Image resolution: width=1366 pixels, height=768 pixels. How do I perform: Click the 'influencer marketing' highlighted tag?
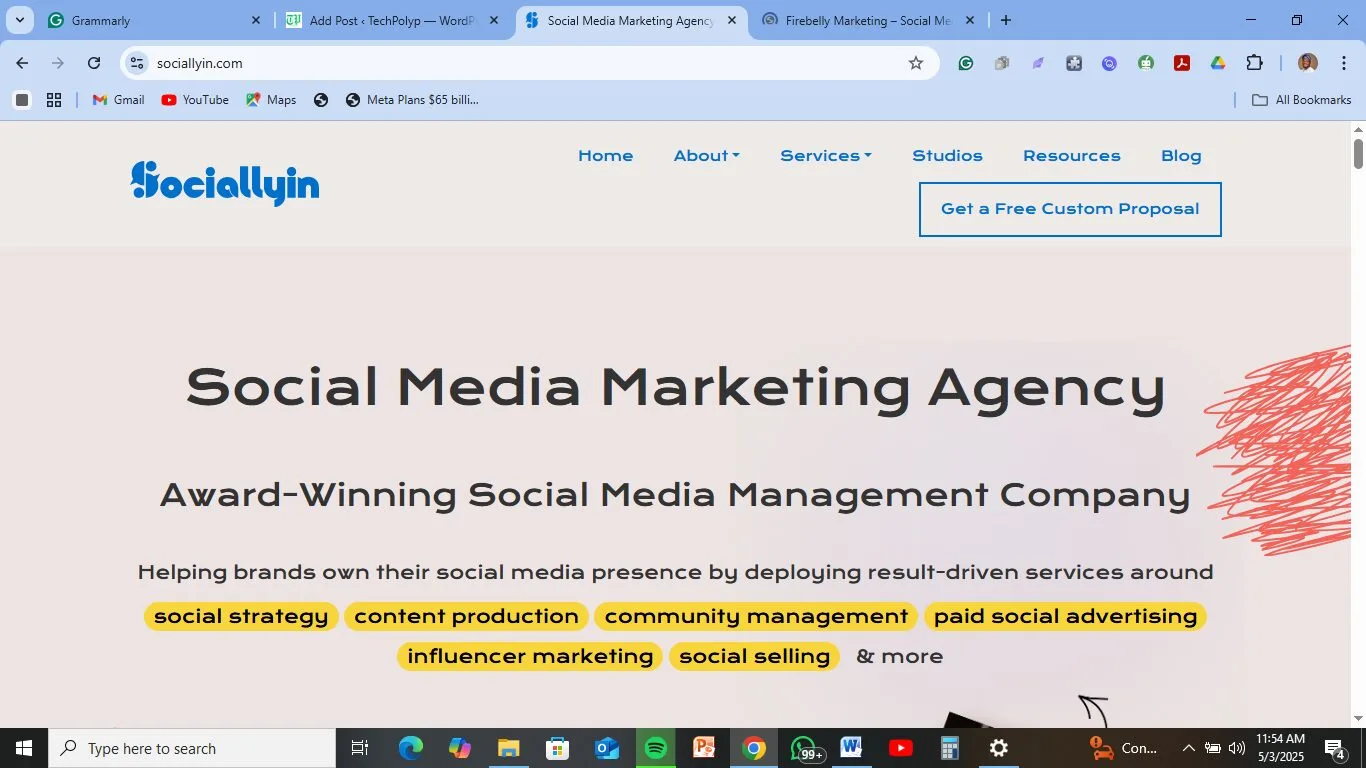(x=530, y=656)
